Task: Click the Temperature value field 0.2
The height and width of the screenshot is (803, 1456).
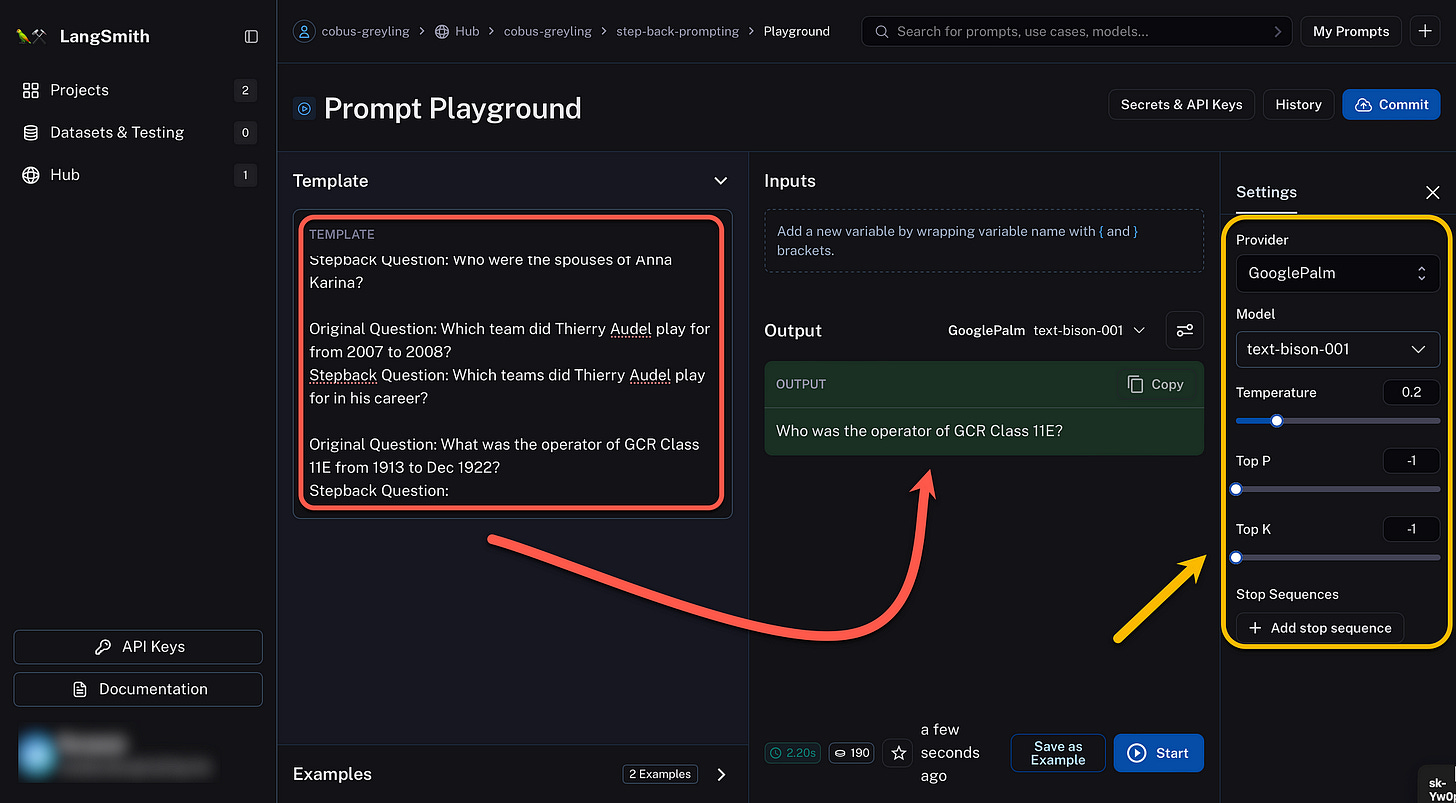Action: click(1411, 392)
